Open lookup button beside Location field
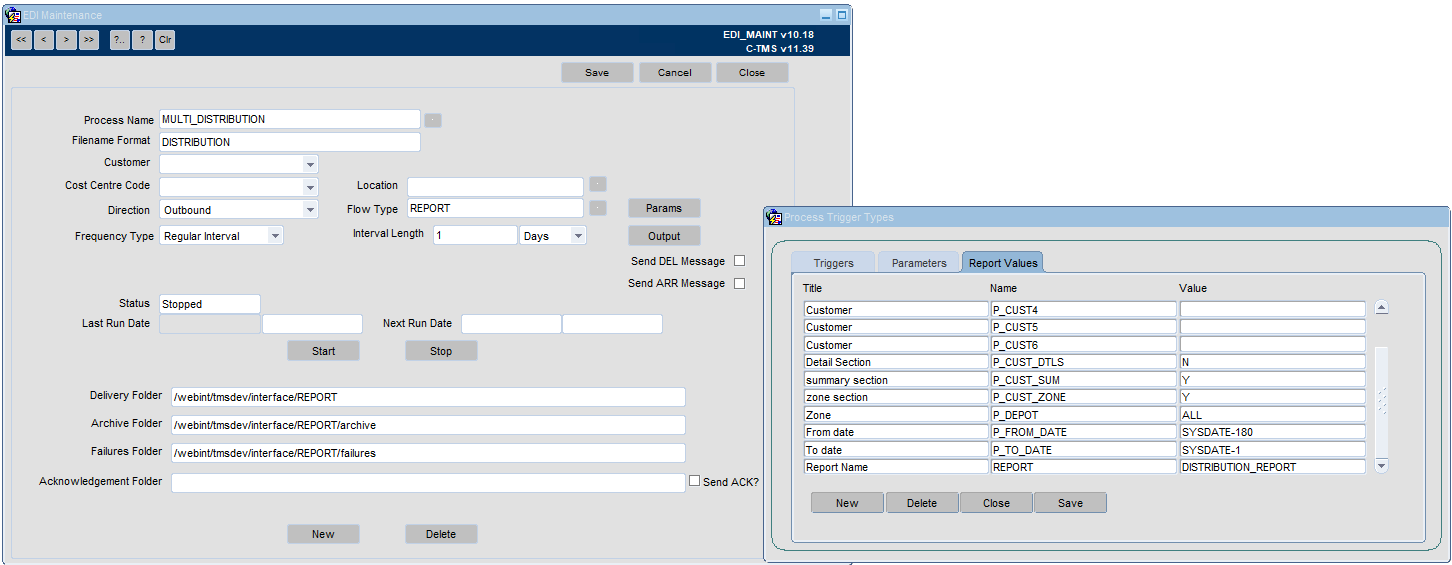 (x=598, y=184)
